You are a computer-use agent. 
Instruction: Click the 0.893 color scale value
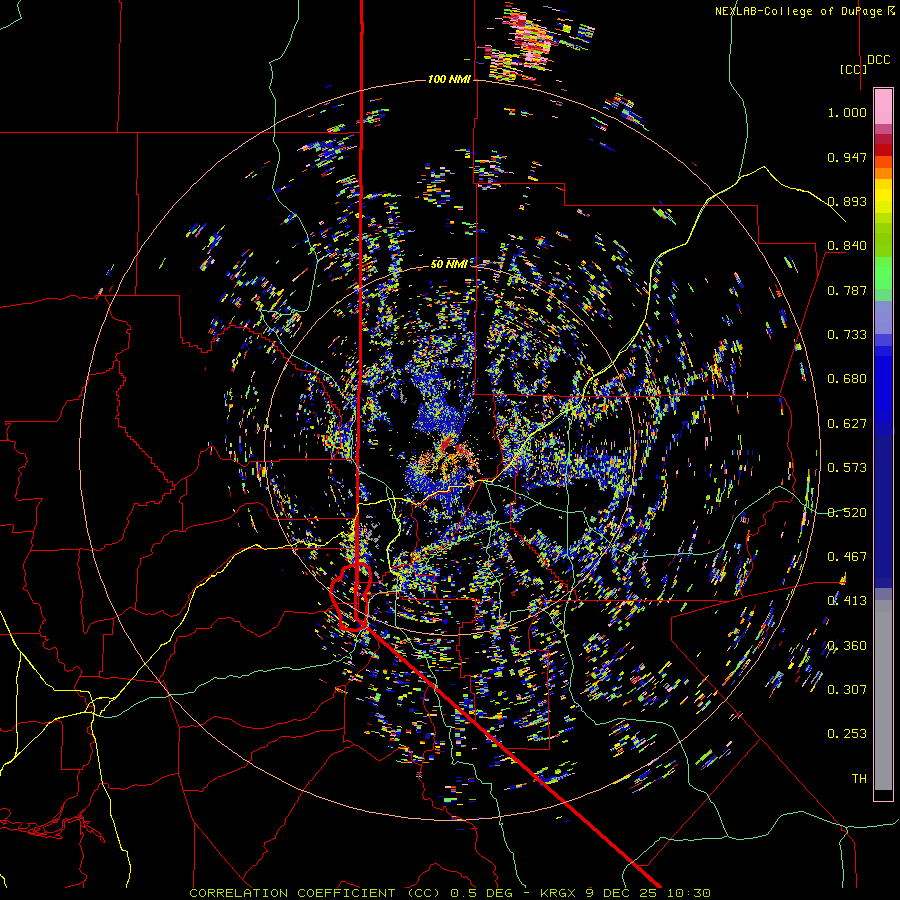click(847, 201)
